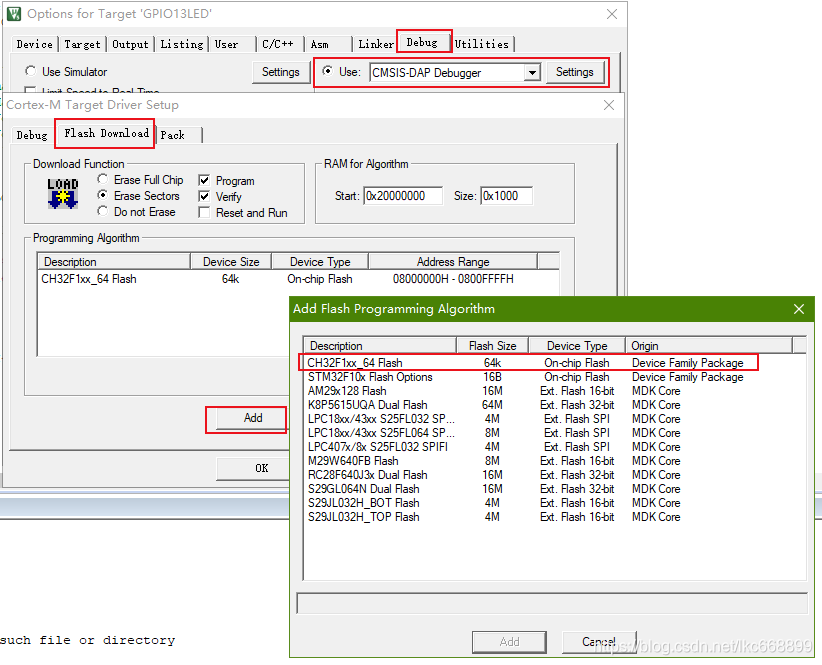The image size is (822, 665).
Task: Toggle the Verify checkbox
Action: click(204, 197)
